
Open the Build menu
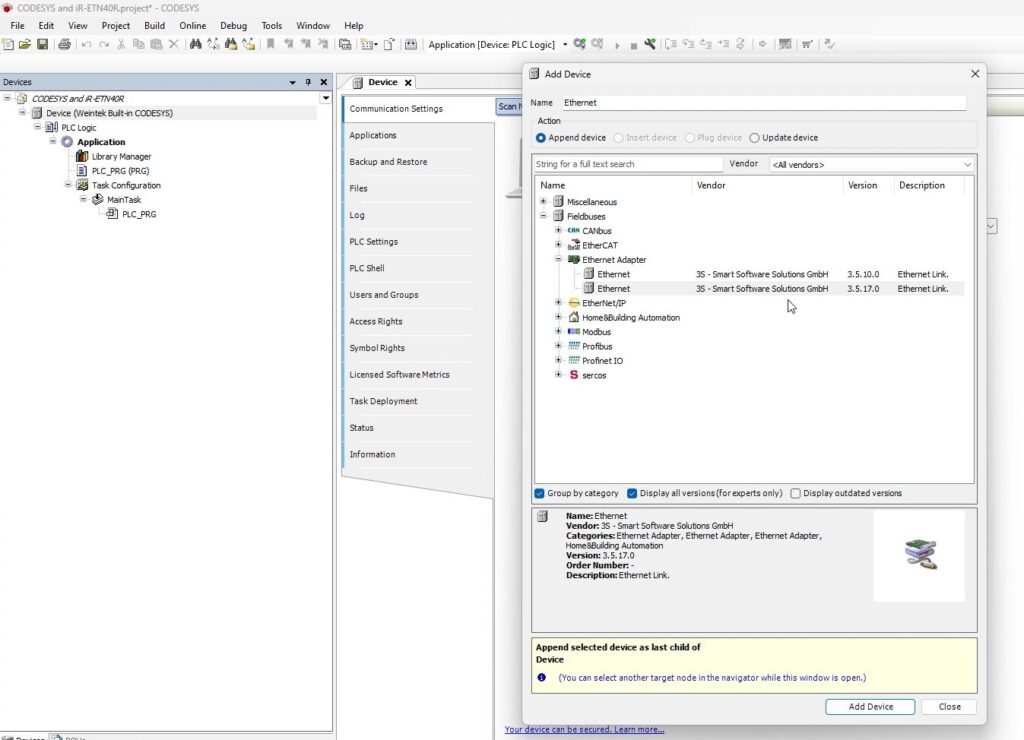pyautogui.click(x=154, y=25)
